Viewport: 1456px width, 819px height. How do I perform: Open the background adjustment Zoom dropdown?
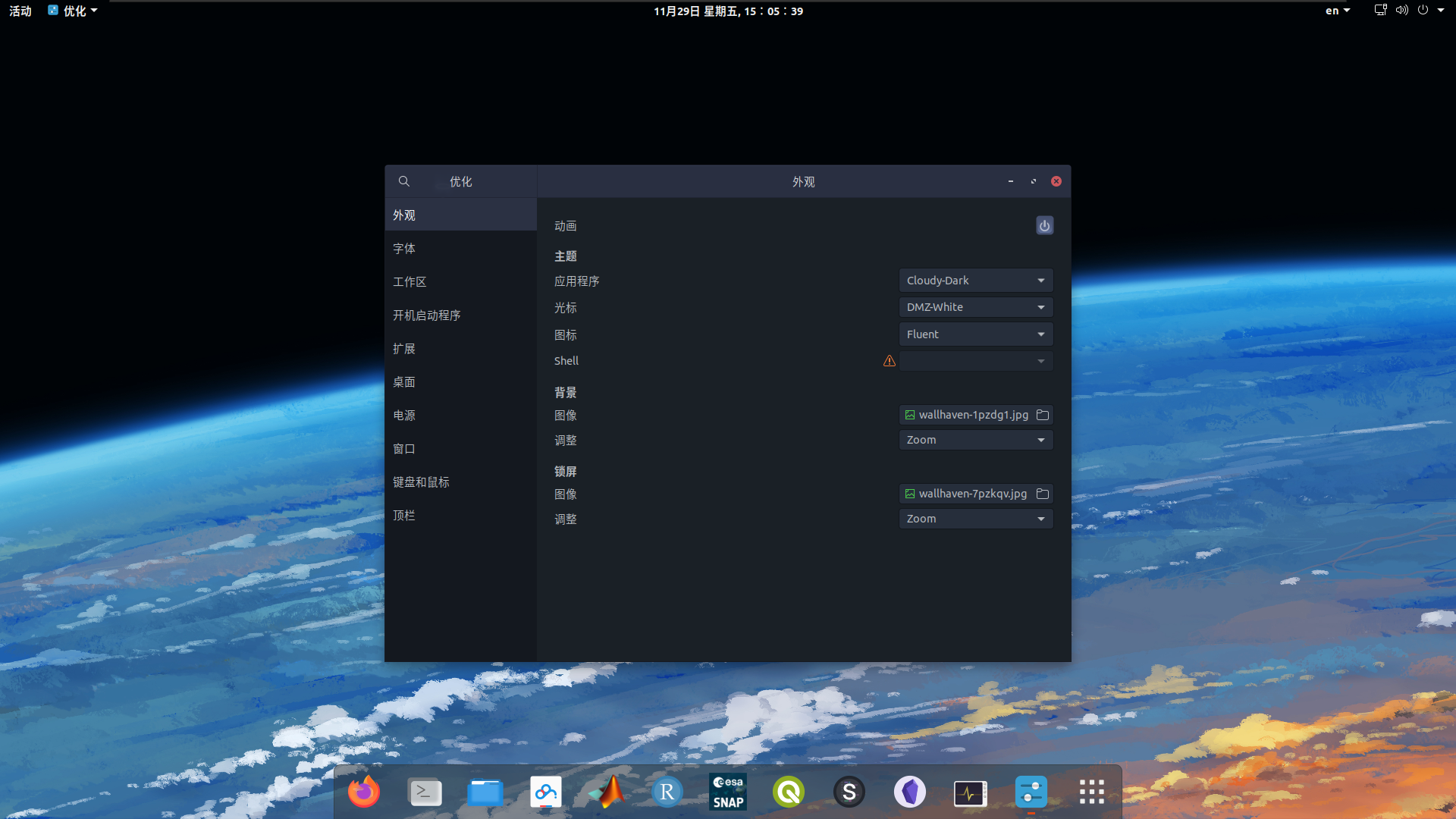click(x=975, y=440)
